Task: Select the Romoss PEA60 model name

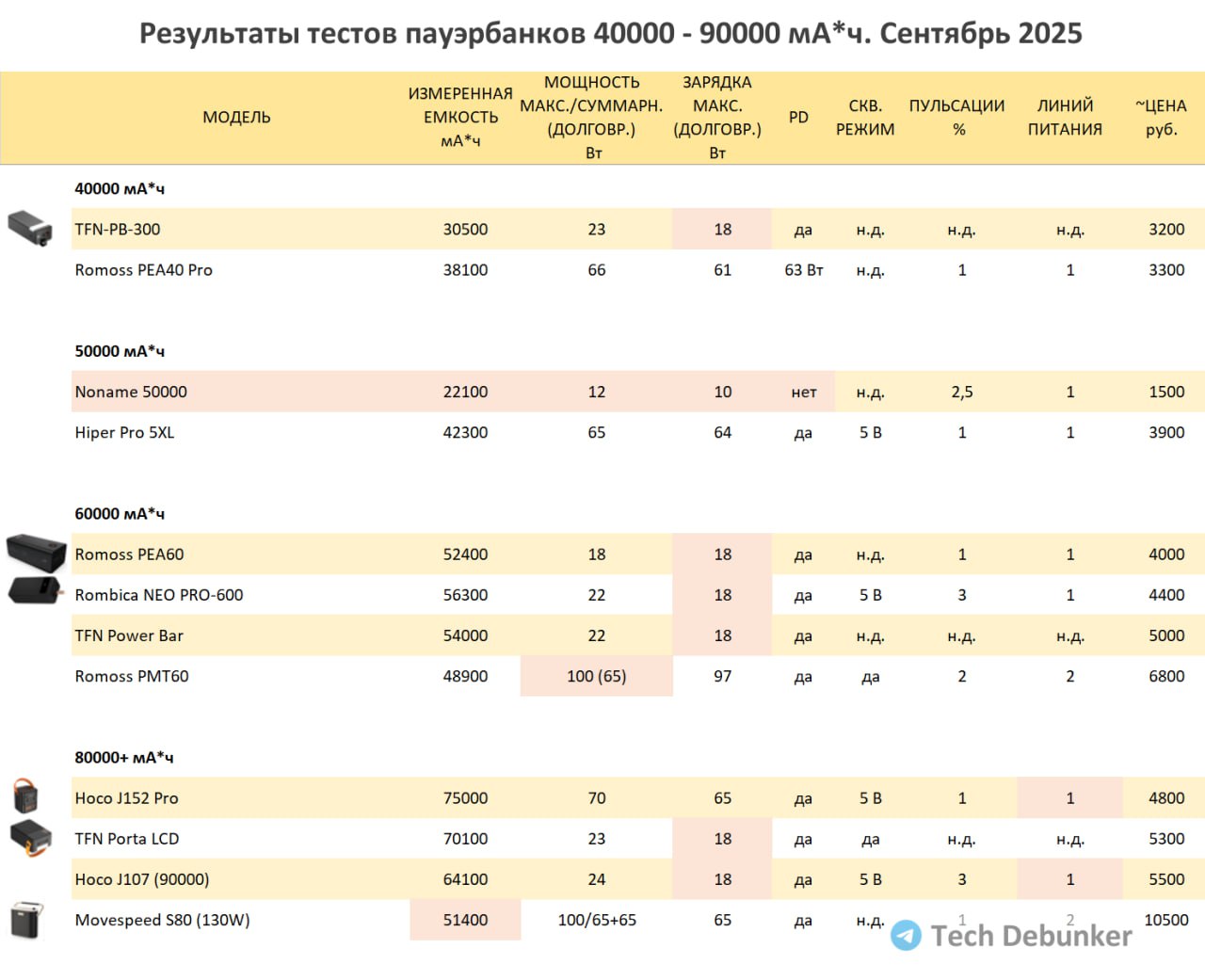Action: pyautogui.click(x=130, y=554)
